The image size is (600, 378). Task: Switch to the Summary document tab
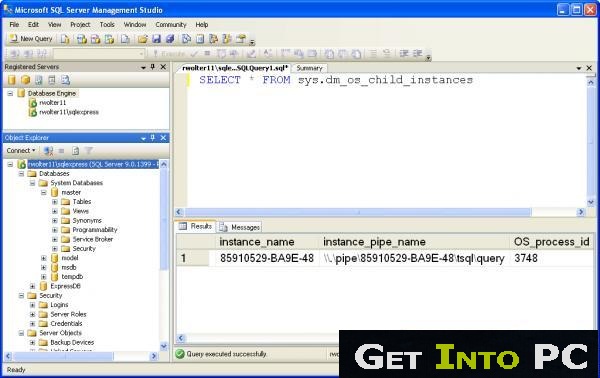tap(309, 68)
